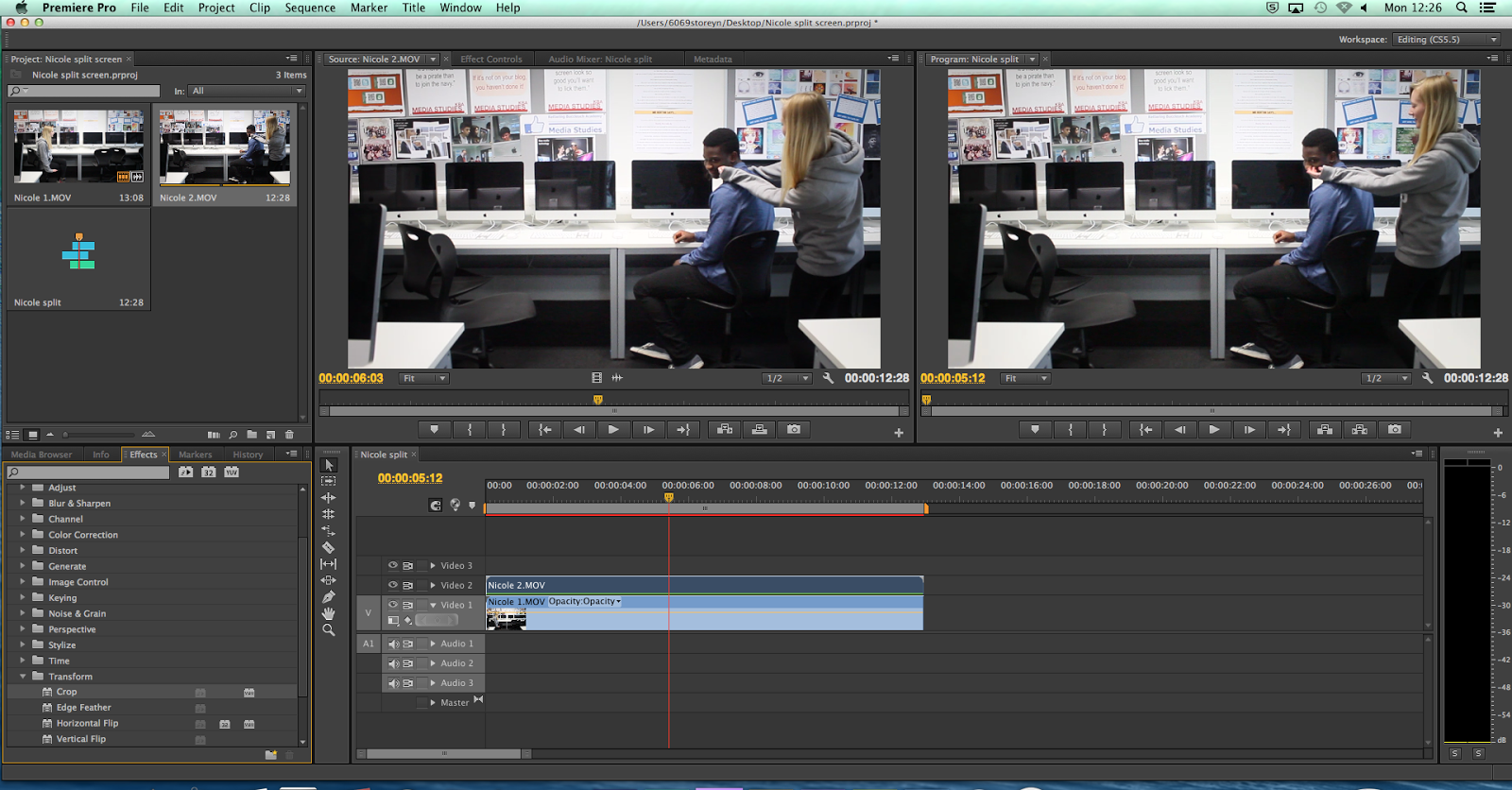This screenshot has height=790, width=1512.
Task: Open the Workspace Editing (CS5.5) dropdown
Action: coord(1447,40)
